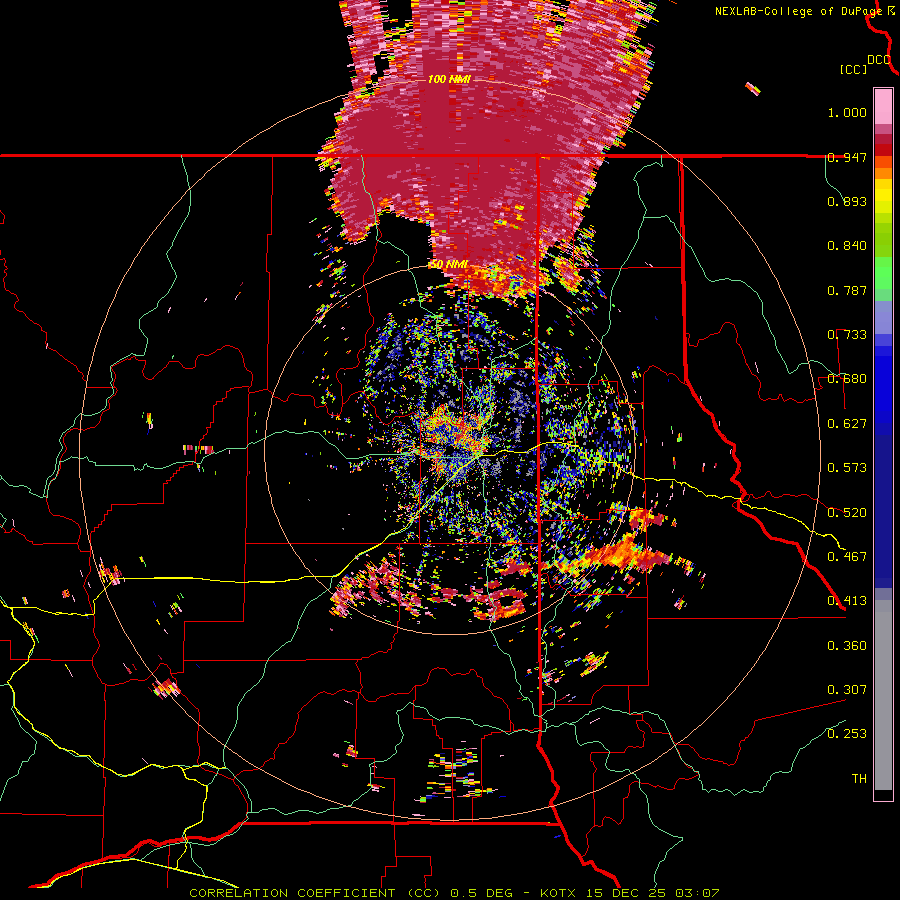Click the 0.253 scale value
Viewport: 900px width, 900px height.
point(847,734)
